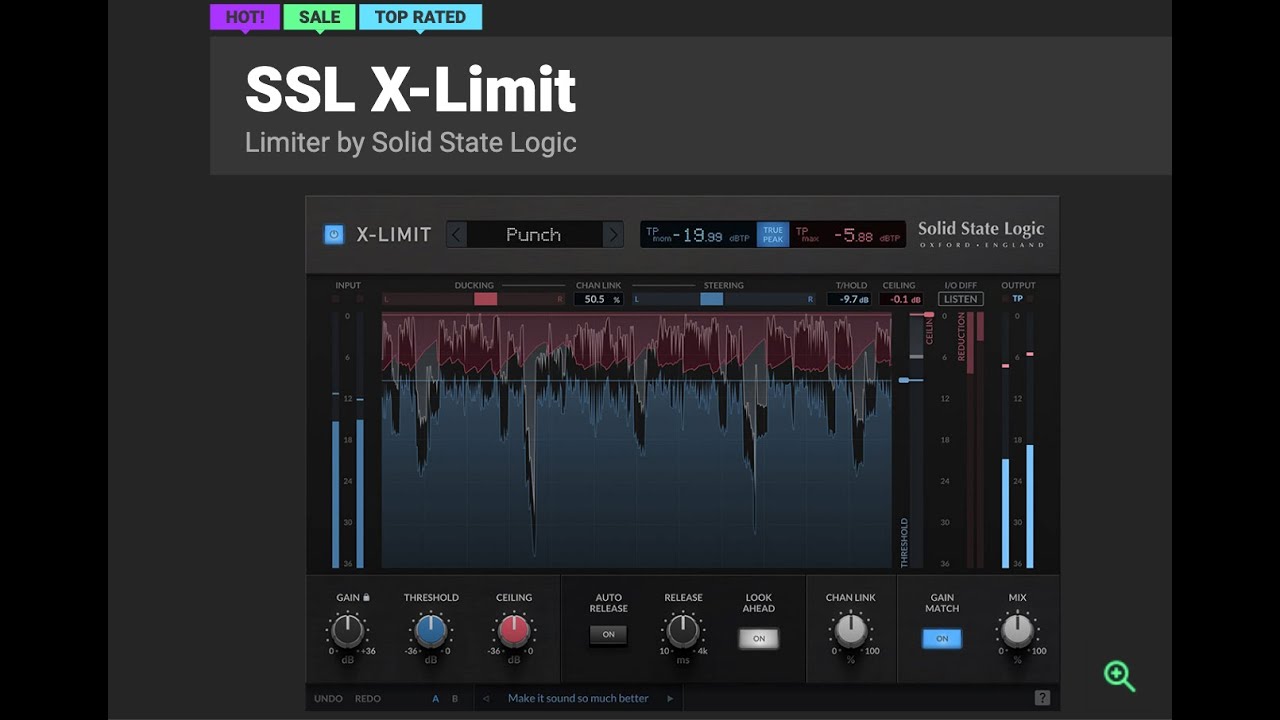Click the input level meter
The image size is (1280, 720).
click(x=348, y=440)
